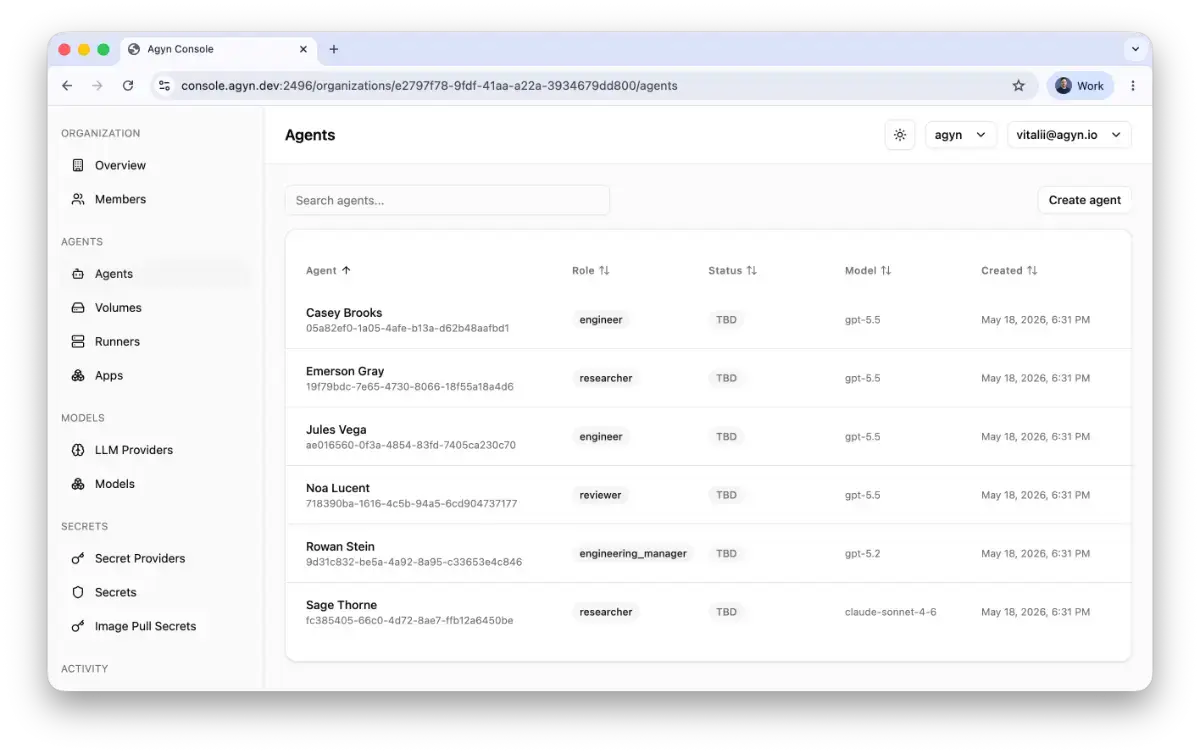The image size is (1200, 754).
Task: Click the browser forward arrow
Action: [97, 86]
